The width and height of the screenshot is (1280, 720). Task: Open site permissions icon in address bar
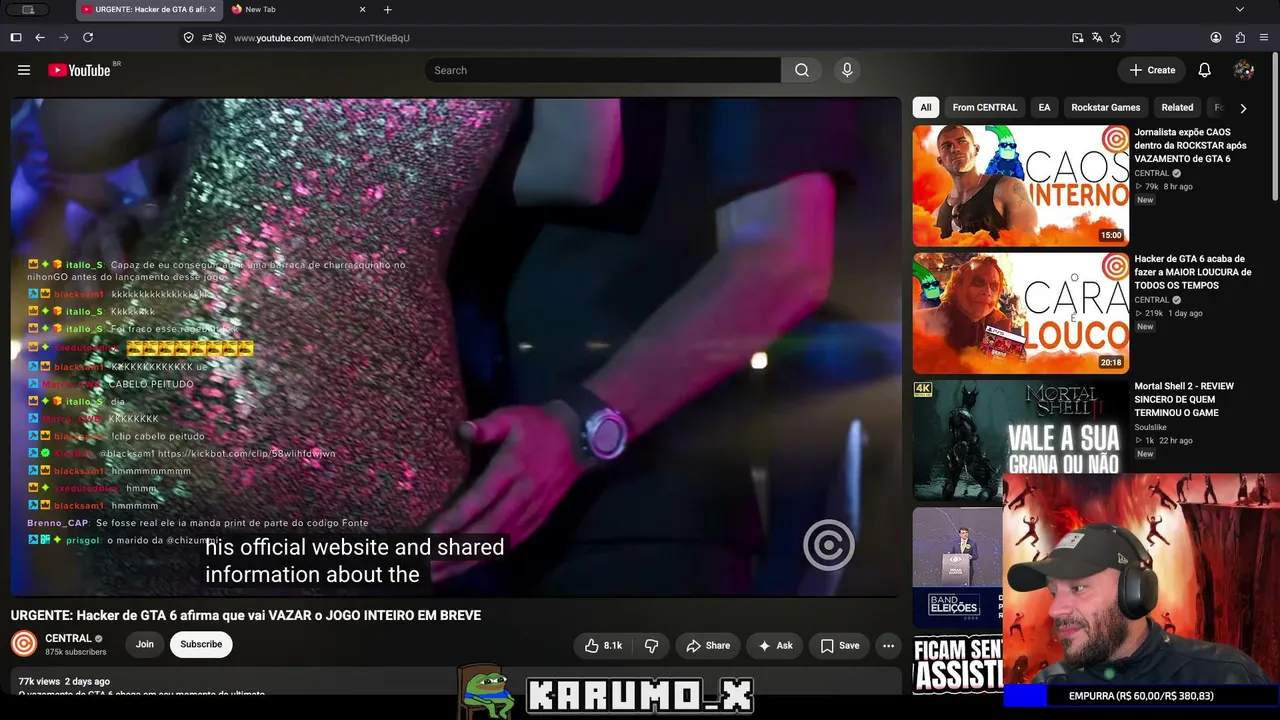(207, 37)
